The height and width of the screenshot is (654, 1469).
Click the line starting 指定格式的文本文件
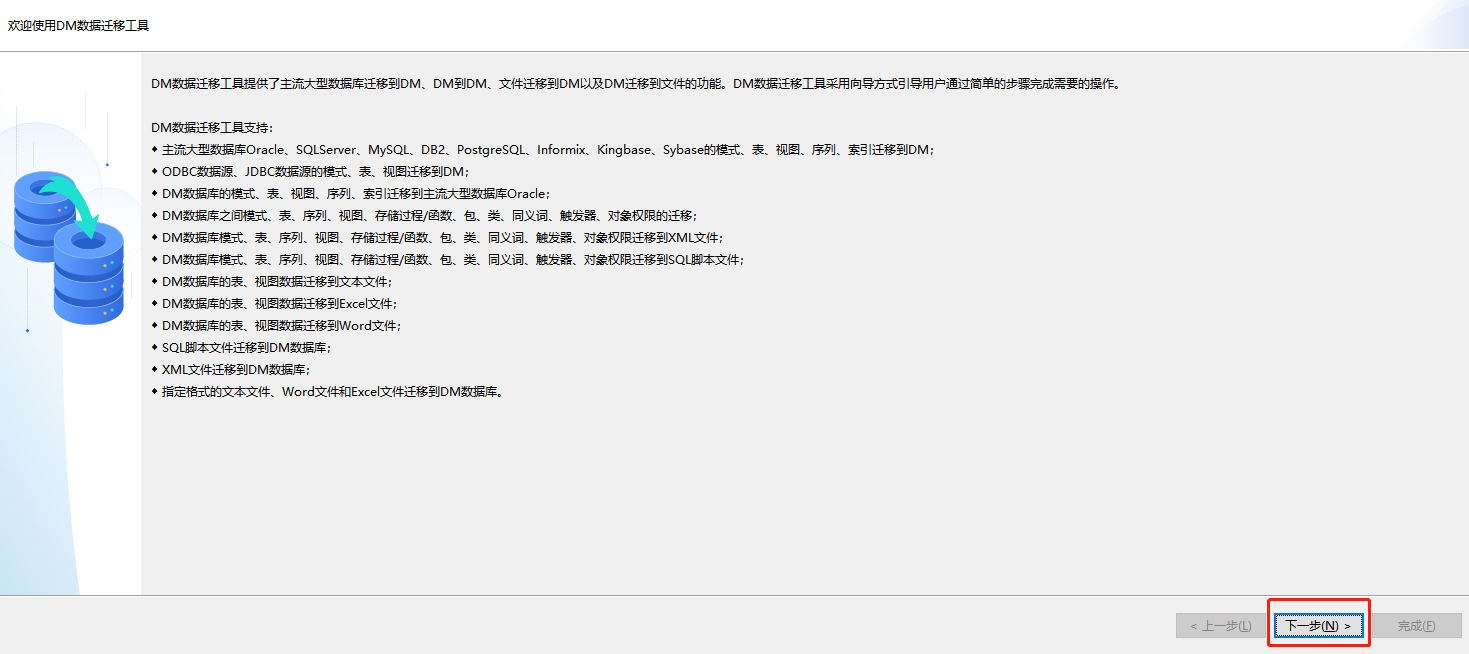pos(327,392)
